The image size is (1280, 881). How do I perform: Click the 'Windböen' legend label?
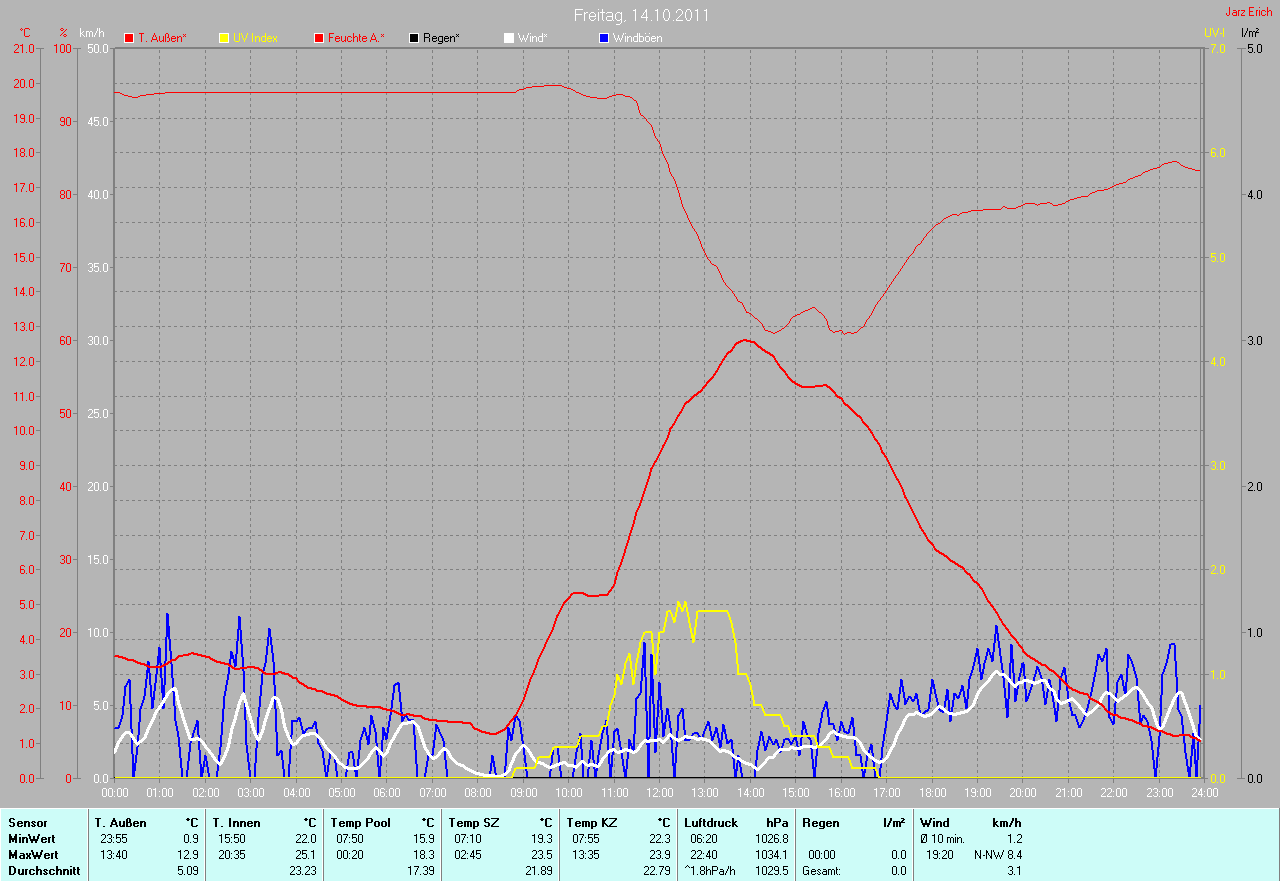(637, 38)
